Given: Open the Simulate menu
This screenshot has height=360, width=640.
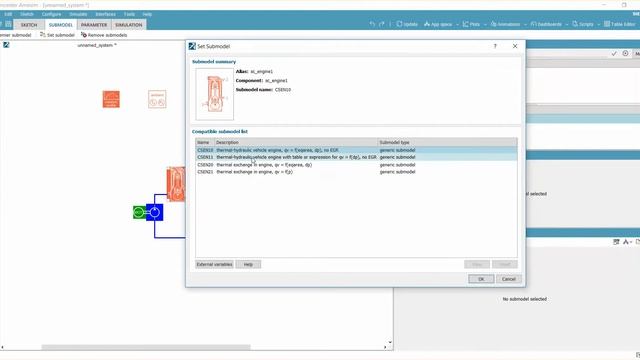Looking at the screenshot, I should [x=78, y=14].
